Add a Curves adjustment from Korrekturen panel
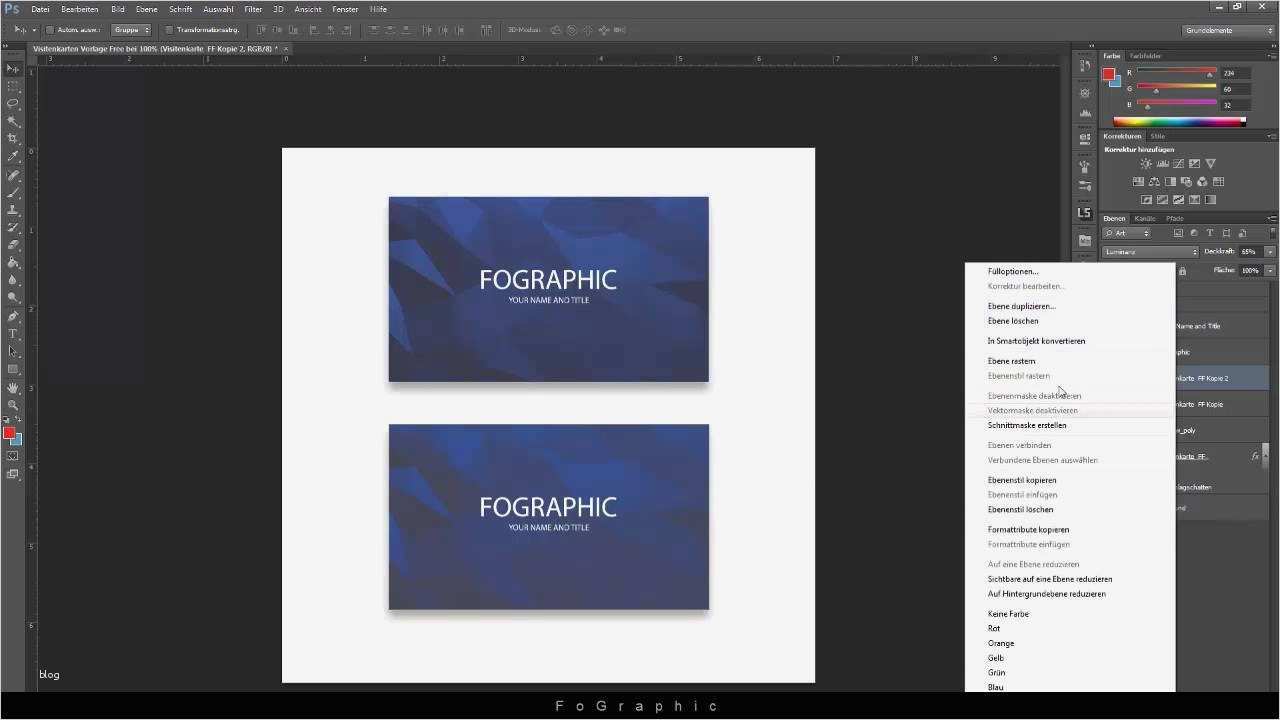The height and width of the screenshot is (720, 1280). click(x=1178, y=163)
